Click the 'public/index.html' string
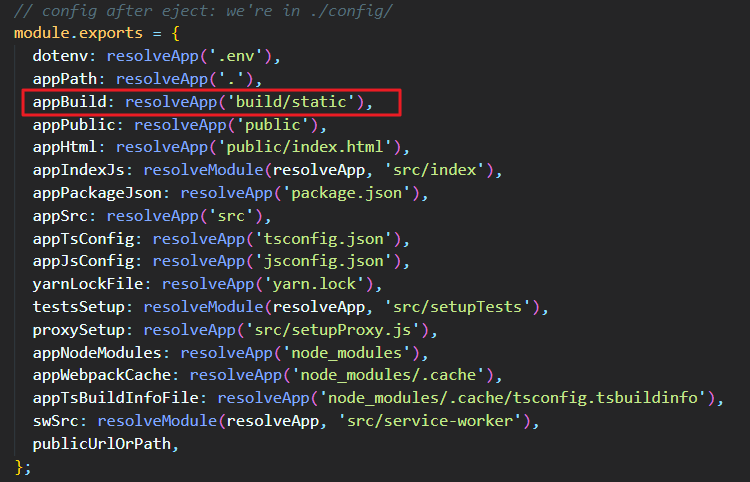The height and width of the screenshot is (482, 750). pyautogui.click(x=305, y=147)
